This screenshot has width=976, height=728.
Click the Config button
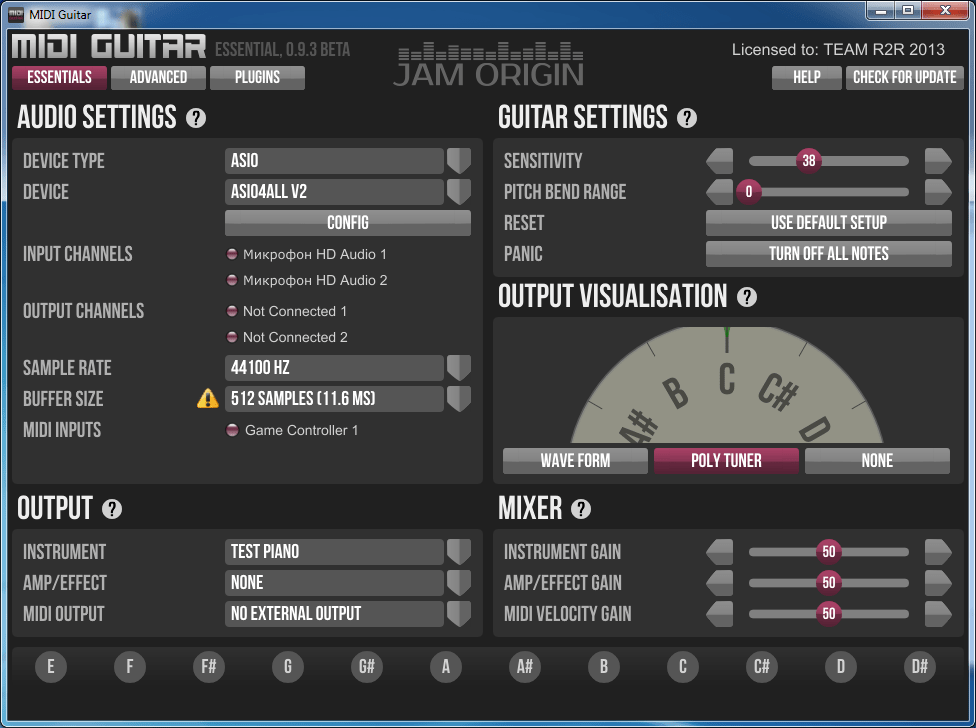[348, 223]
